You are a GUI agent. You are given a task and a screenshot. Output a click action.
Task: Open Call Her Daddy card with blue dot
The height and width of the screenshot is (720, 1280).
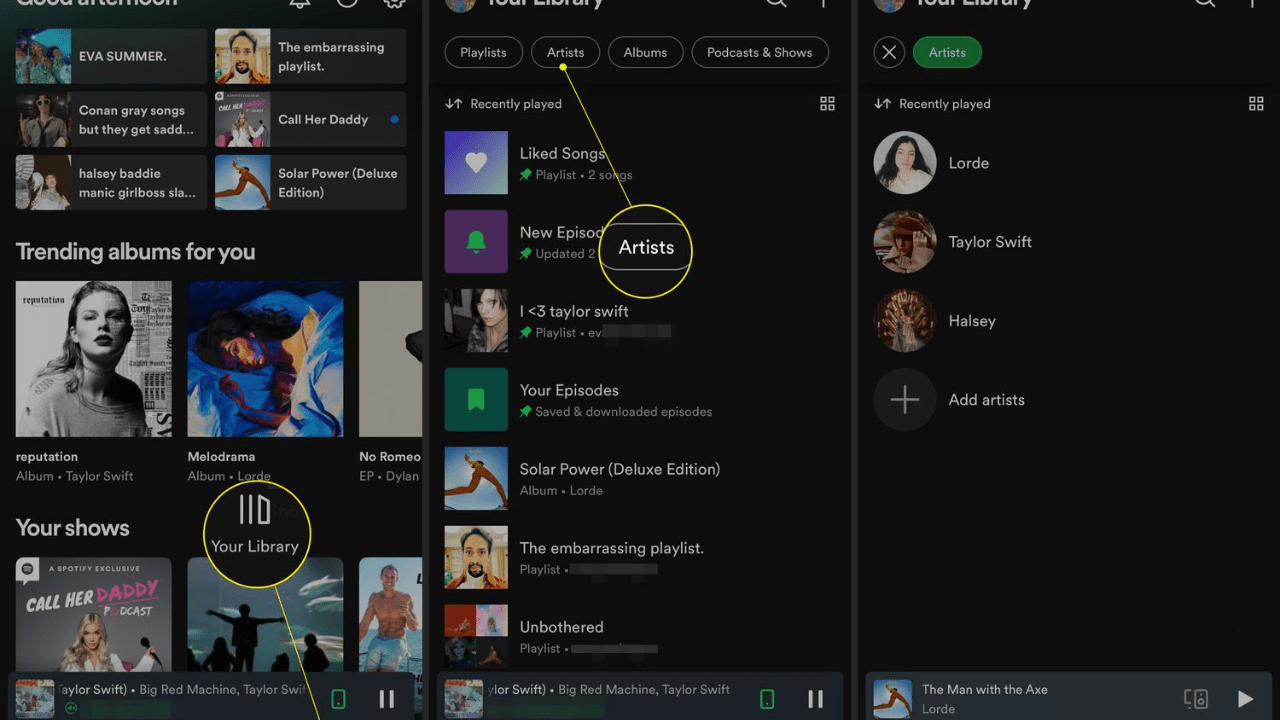click(x=310, y=119)
